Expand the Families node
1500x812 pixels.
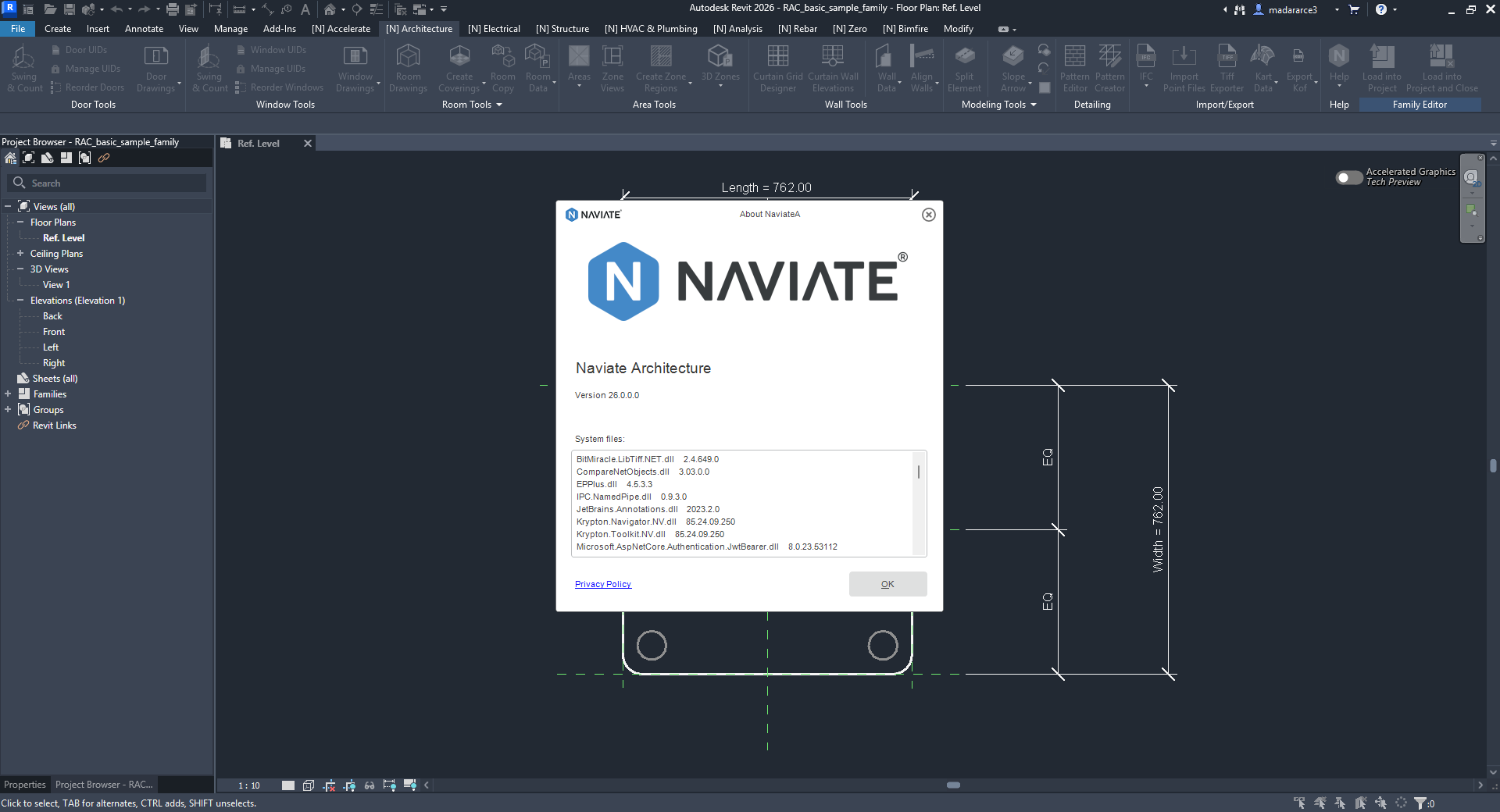pyautogui.click(x=8, y=394)
